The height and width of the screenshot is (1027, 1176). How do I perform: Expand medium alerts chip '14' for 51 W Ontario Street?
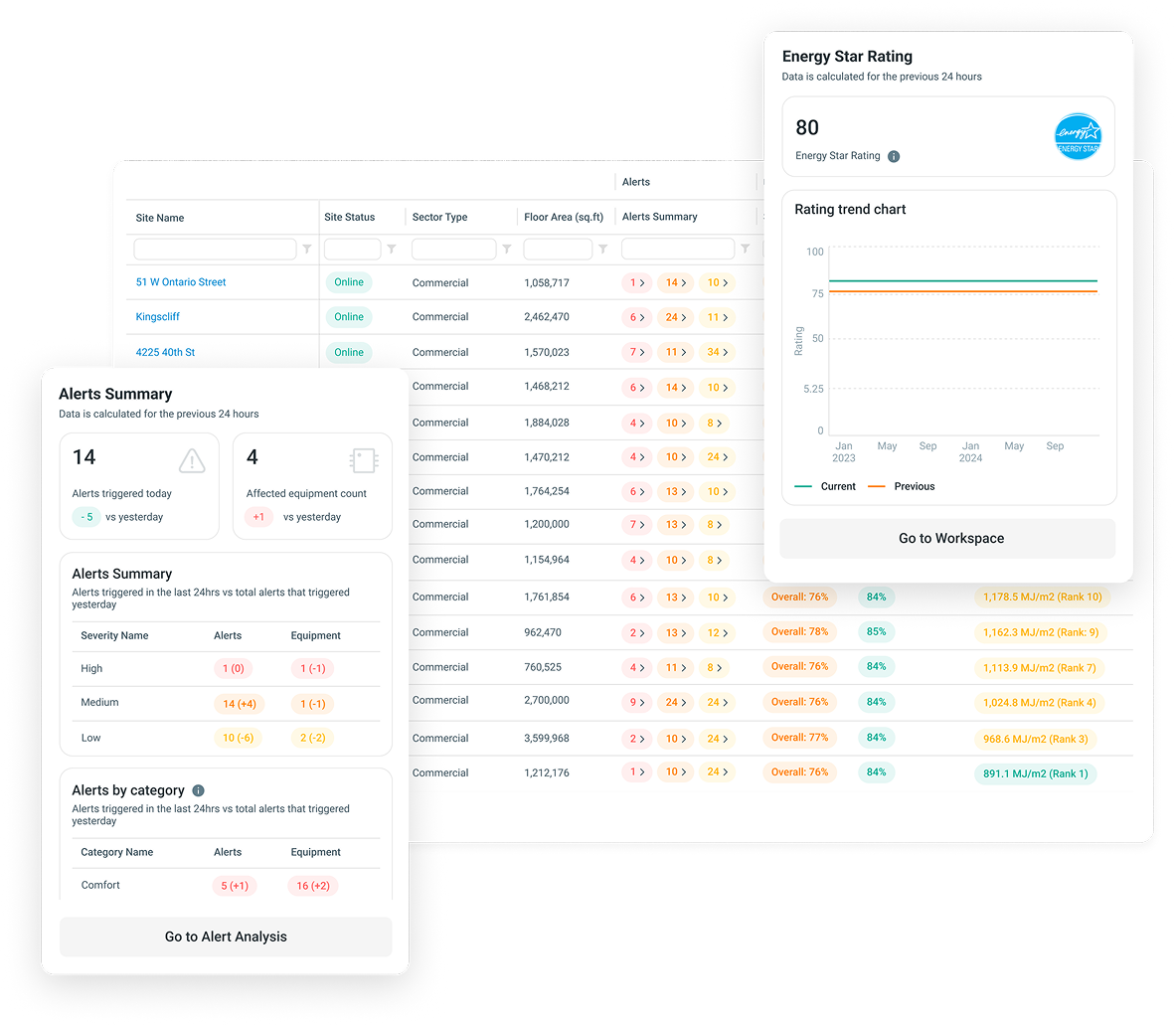[676, 282]
